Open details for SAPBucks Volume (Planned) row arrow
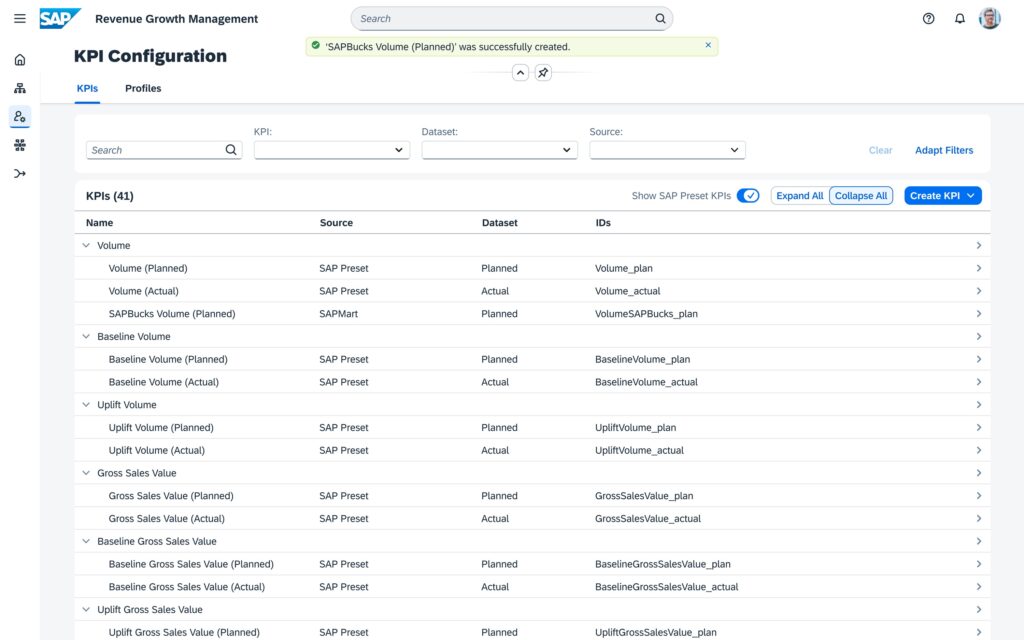This screenshot has height=640, width=1024. pos(978,313)
